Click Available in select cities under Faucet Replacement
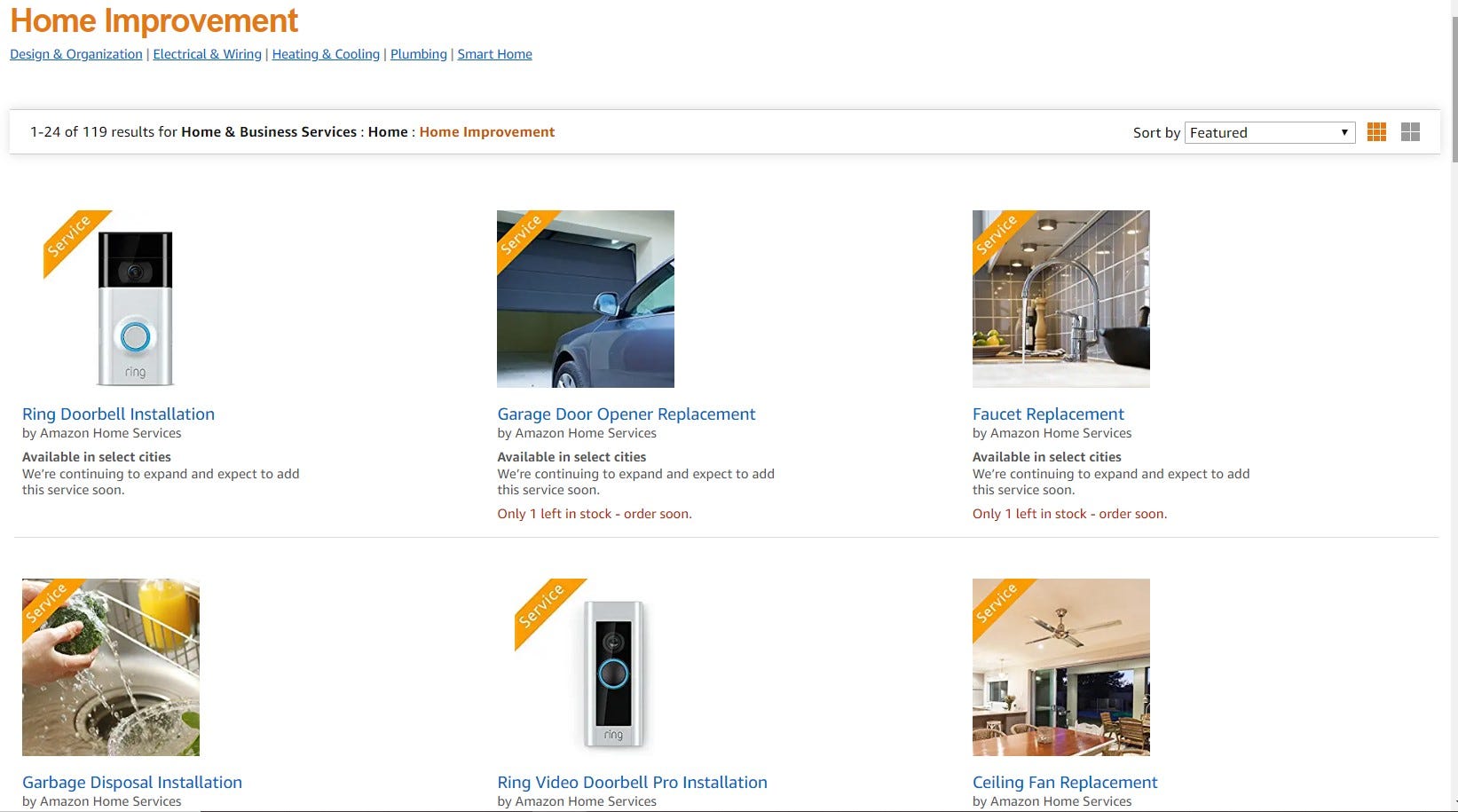Image resolution: width=1458 pixels, height=812 pixels. [1047, 457]
